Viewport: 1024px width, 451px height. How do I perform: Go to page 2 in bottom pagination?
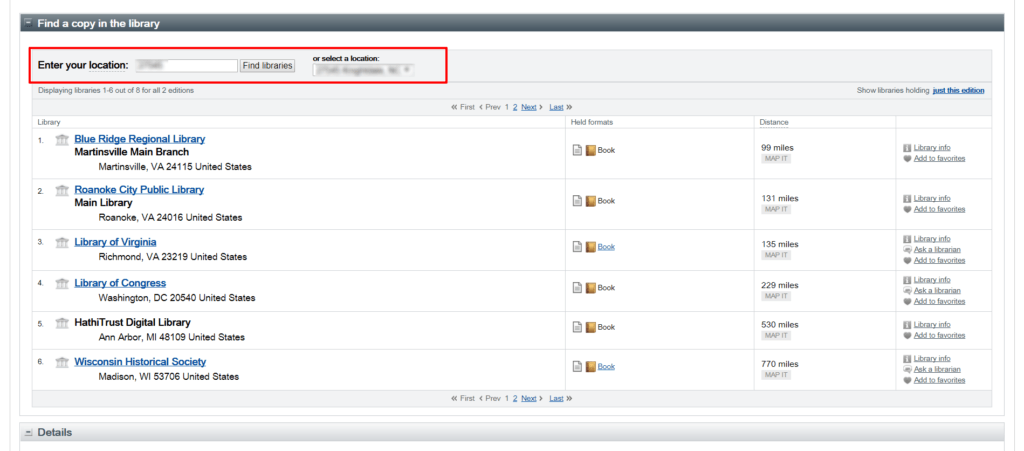tap(515, 398)
